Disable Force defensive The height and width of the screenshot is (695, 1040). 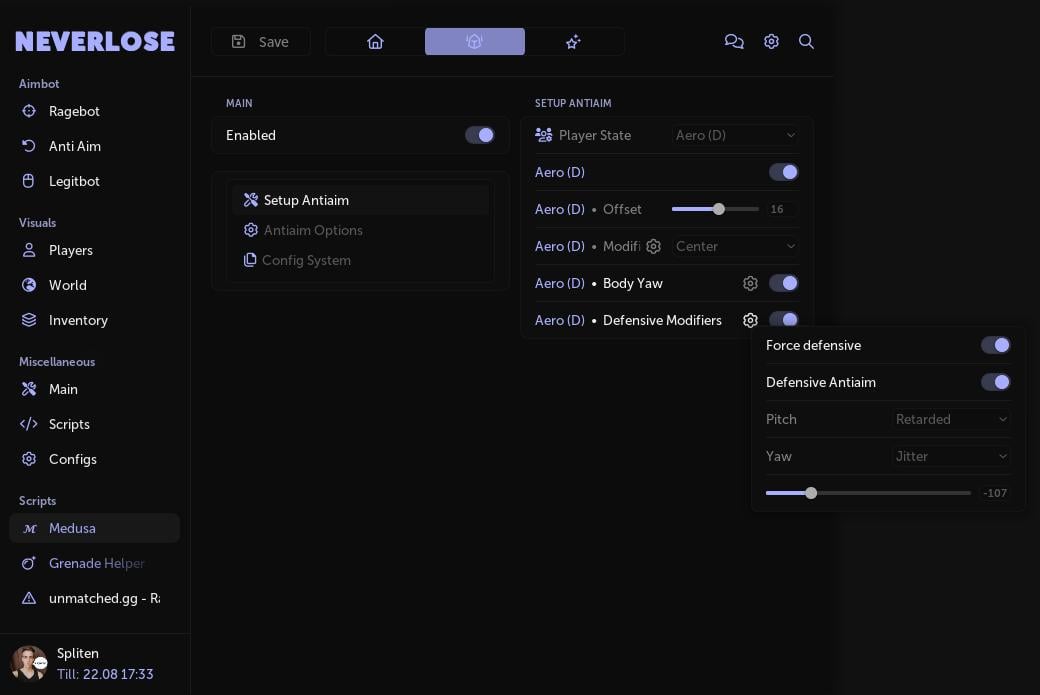(996, 345)
